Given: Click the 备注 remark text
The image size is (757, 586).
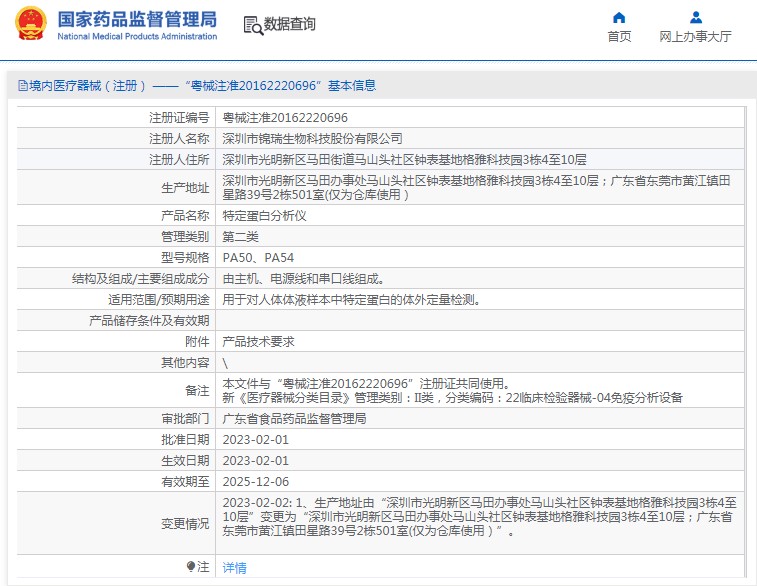Looking at the screenshot, I should 452,391.
